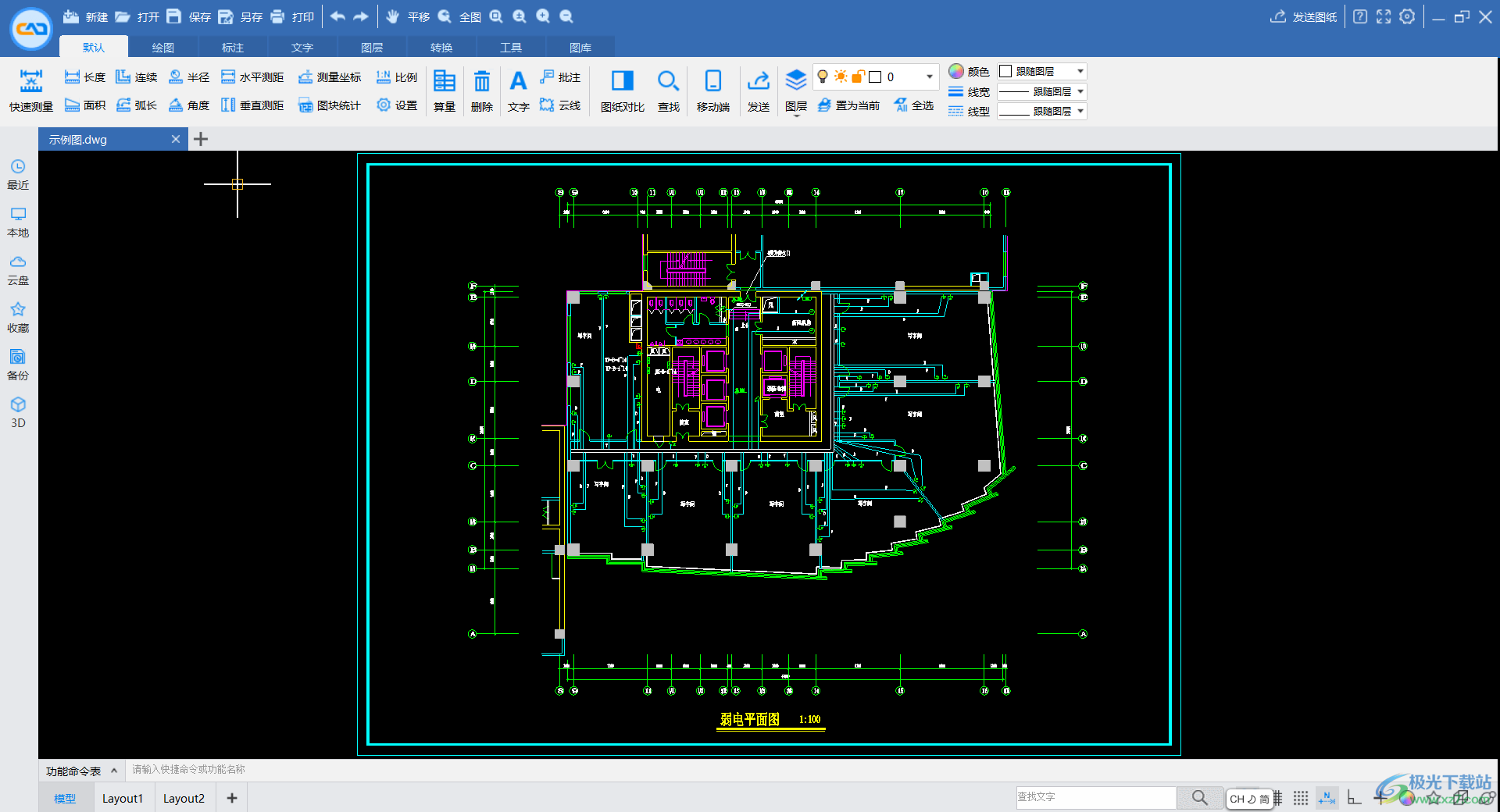Open Block Statistics (图块统计)

pyautogui.click(x=329, y=105)
